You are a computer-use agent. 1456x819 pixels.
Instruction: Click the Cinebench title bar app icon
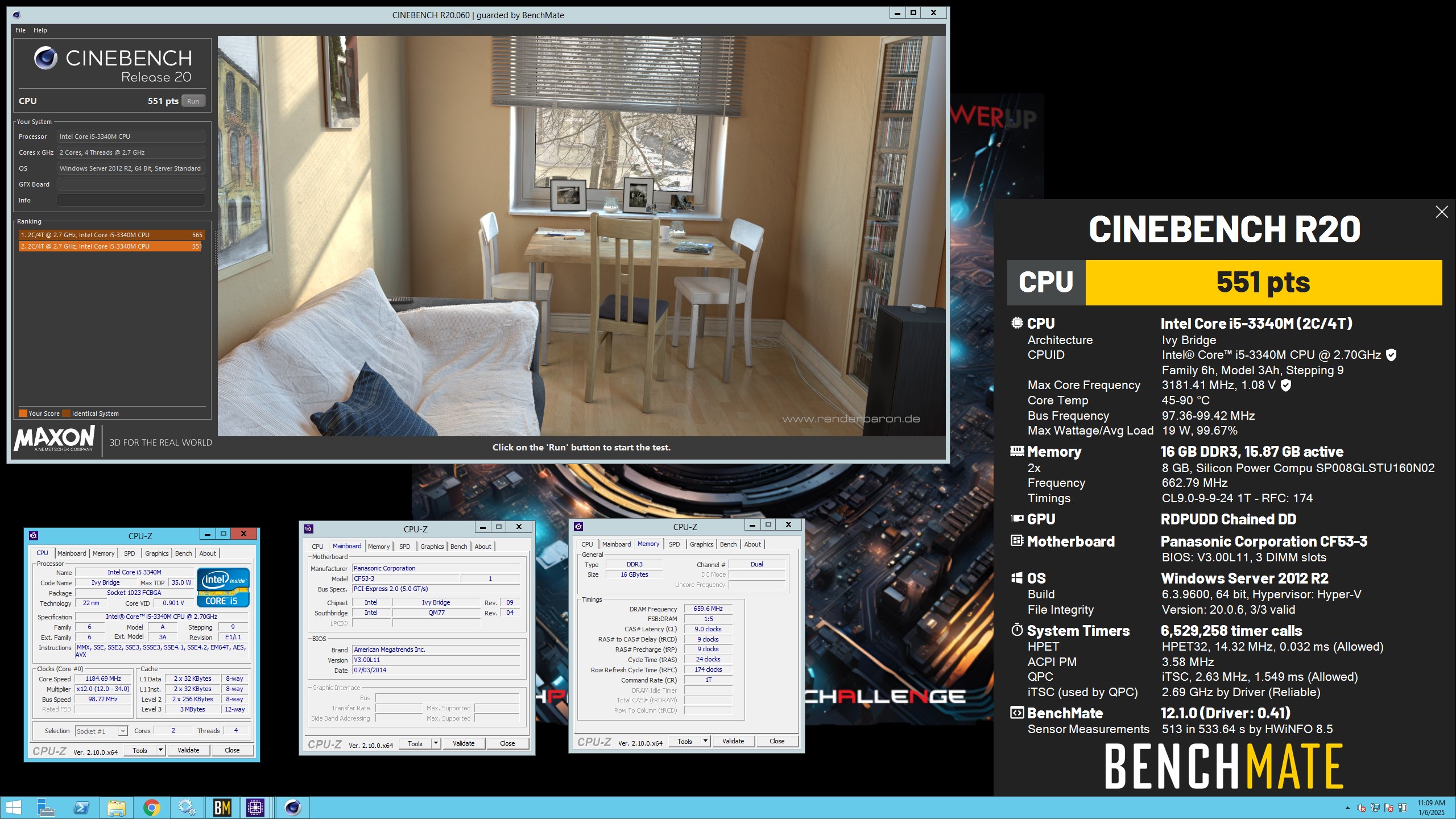pyautogui.click(x=16, y=15)
